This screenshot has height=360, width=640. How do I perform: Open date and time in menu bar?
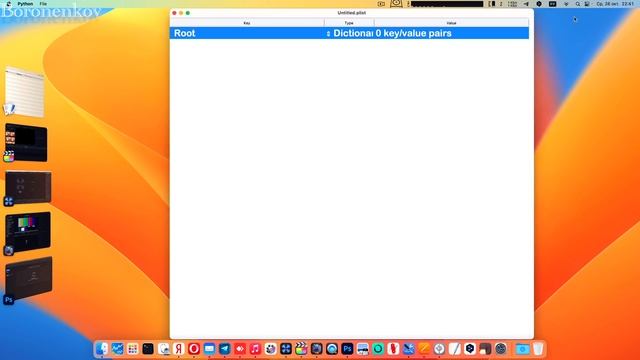pyautogui.click(x=616, y=4)
